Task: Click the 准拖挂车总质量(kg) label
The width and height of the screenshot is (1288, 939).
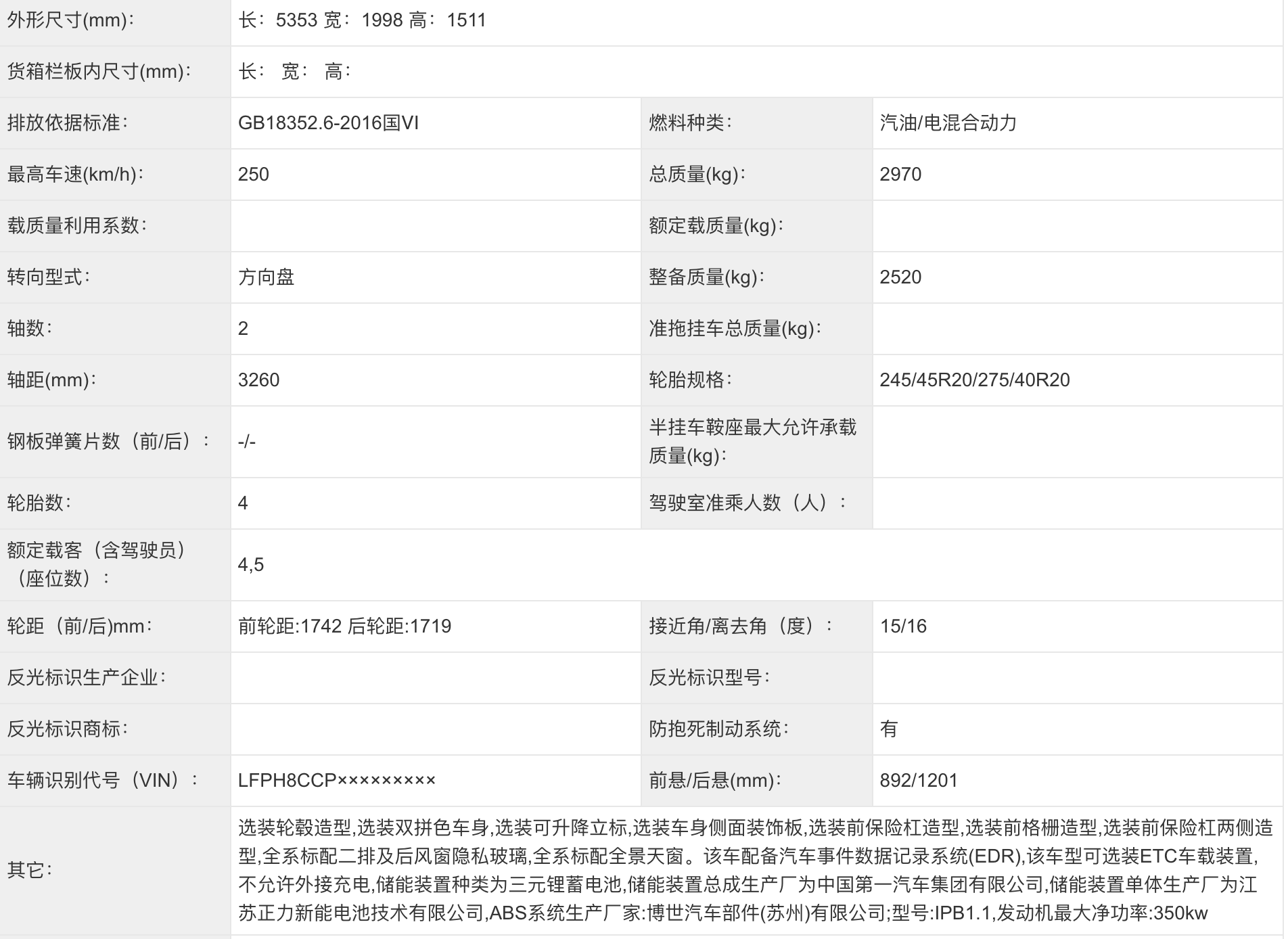Action: coord(735,329)
